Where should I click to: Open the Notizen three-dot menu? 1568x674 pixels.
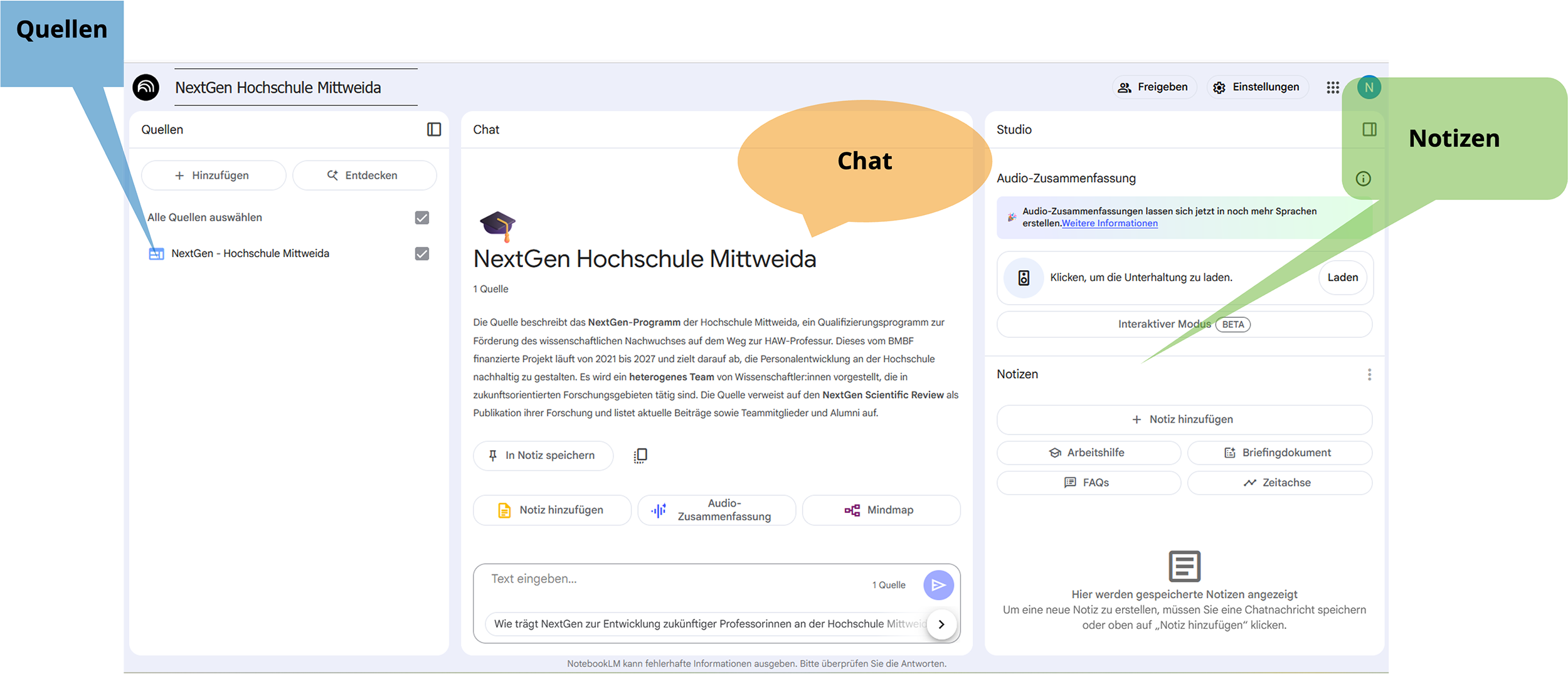[x=1369, y=374]
